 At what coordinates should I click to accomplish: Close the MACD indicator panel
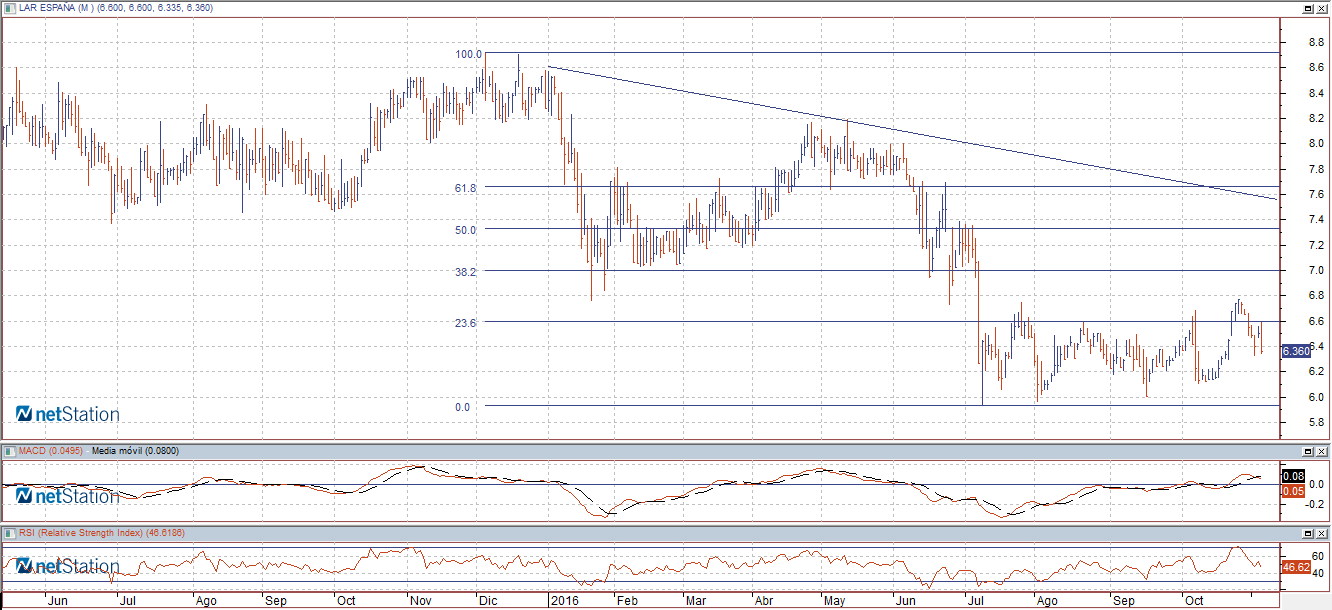1321,452
